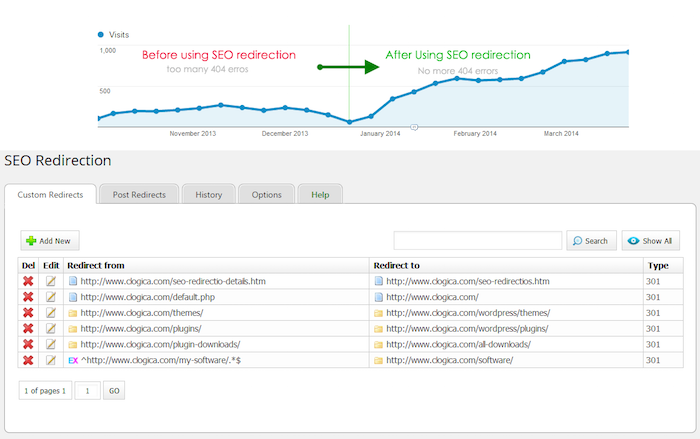Focus the page number input box
This screenshot has height=439, width=700.
tap(88, 391)
